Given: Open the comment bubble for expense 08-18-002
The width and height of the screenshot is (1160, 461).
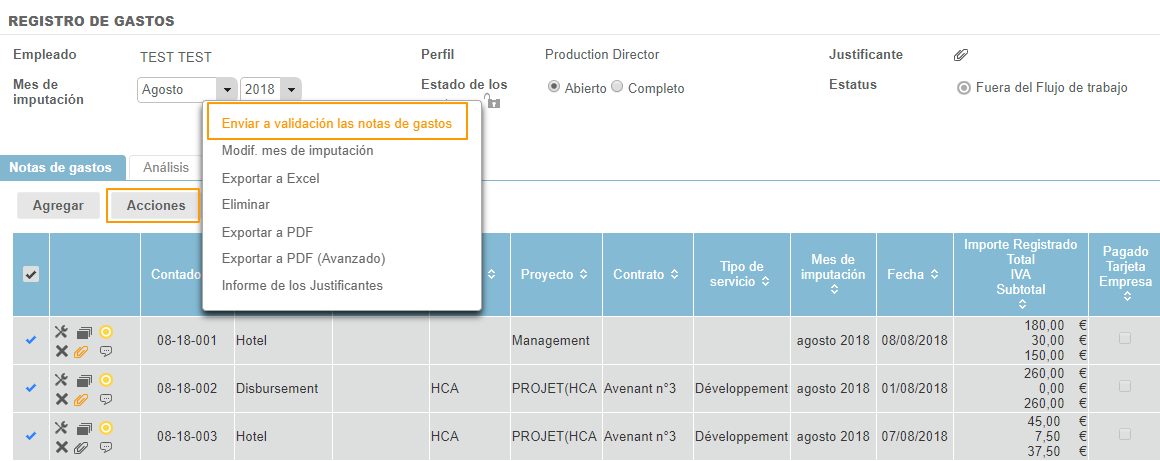Looking at the screenshot, I should 106,399.
